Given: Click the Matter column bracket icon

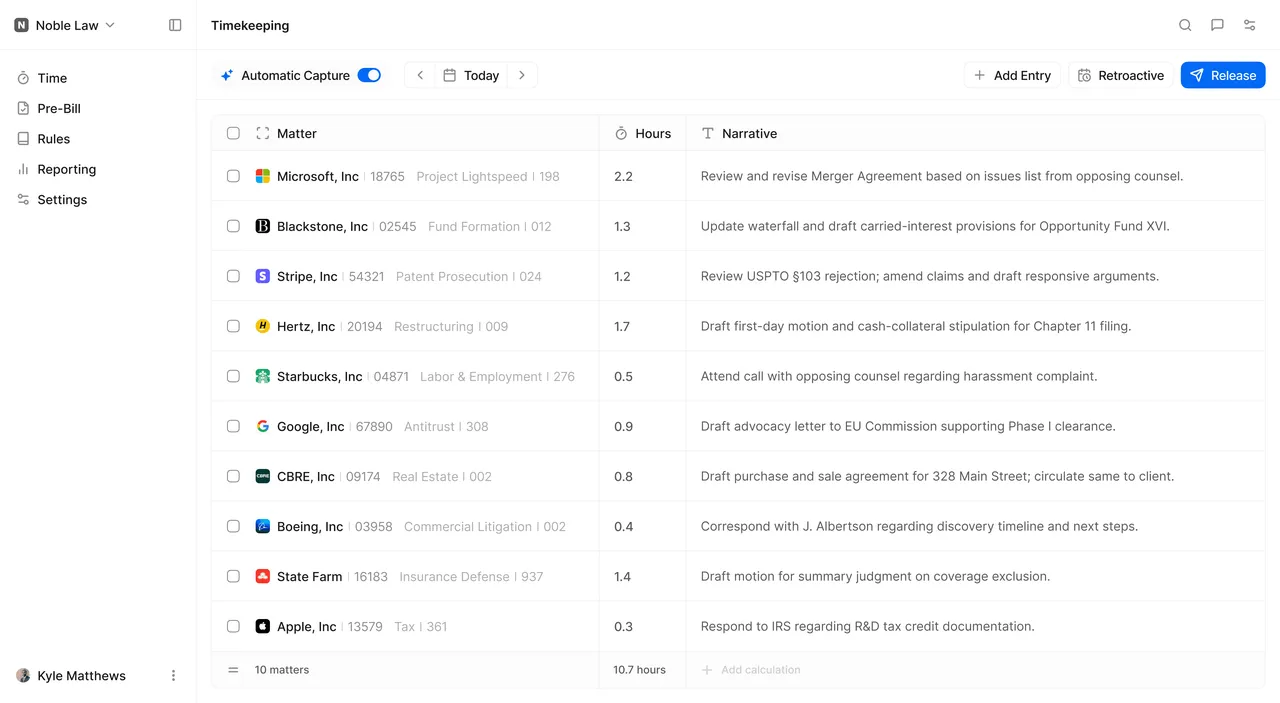Looking at the screenshot, I should coord(262,133).
